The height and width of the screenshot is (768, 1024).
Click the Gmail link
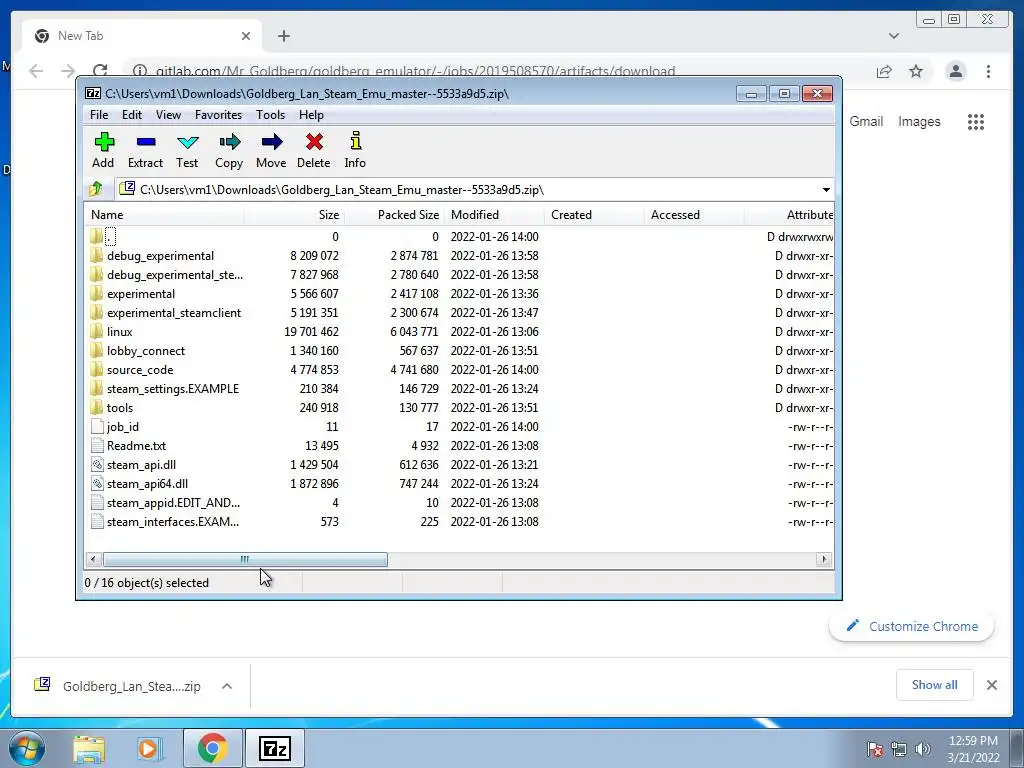point(866,121)
